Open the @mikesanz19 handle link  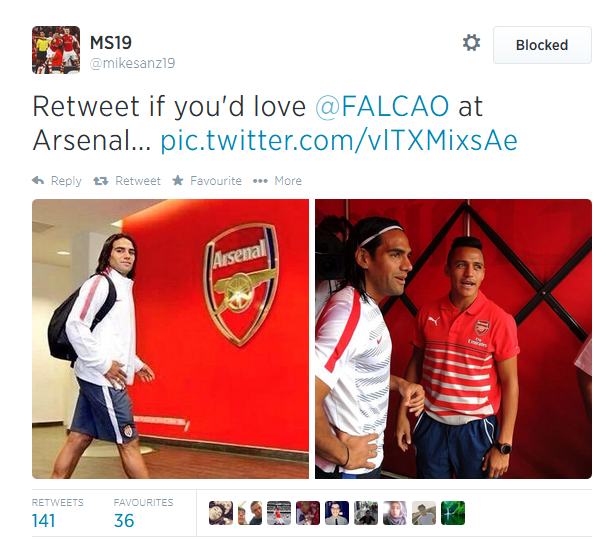click(132, 63)
